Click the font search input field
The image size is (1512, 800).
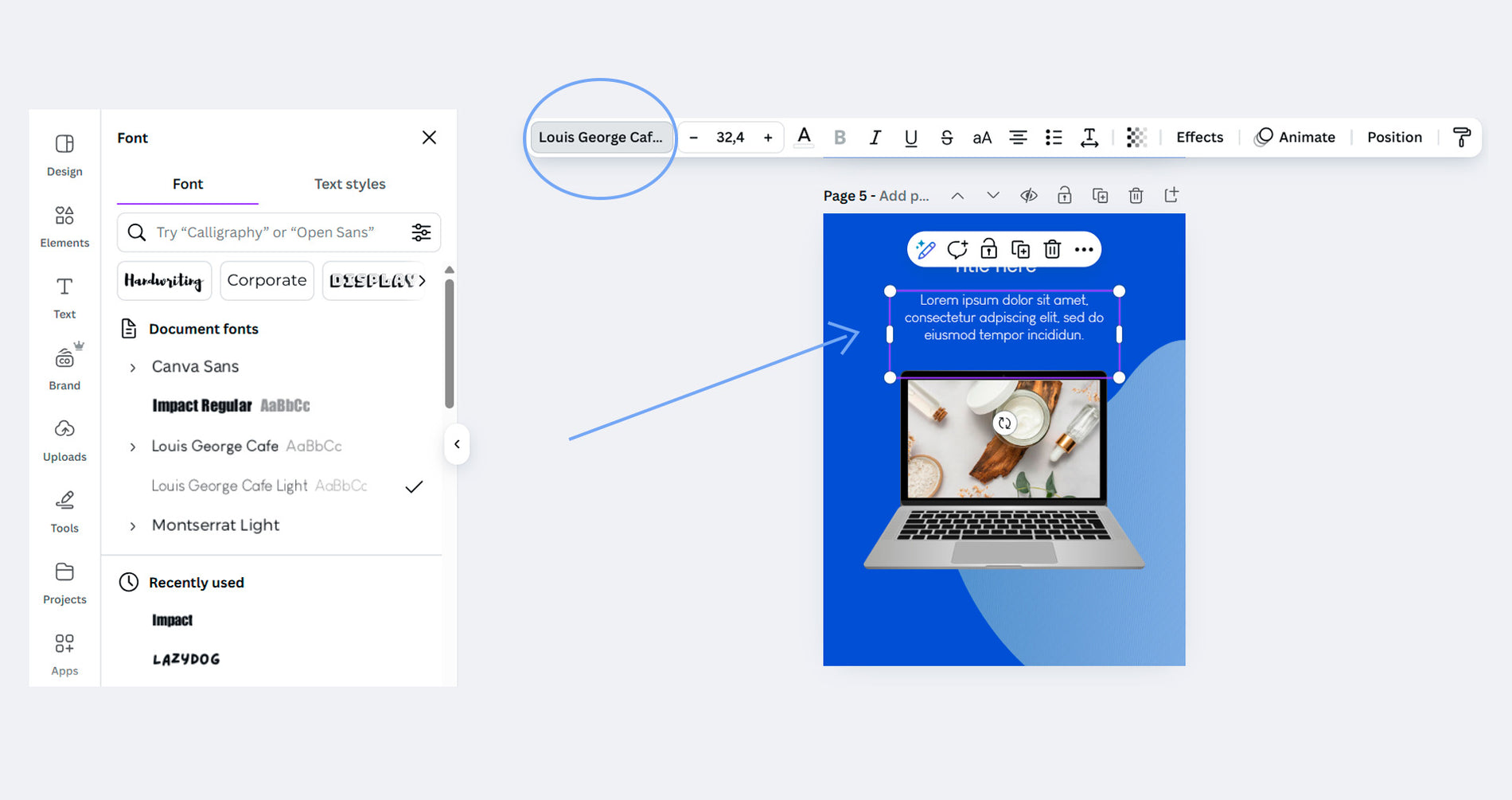tap(271, 232)
